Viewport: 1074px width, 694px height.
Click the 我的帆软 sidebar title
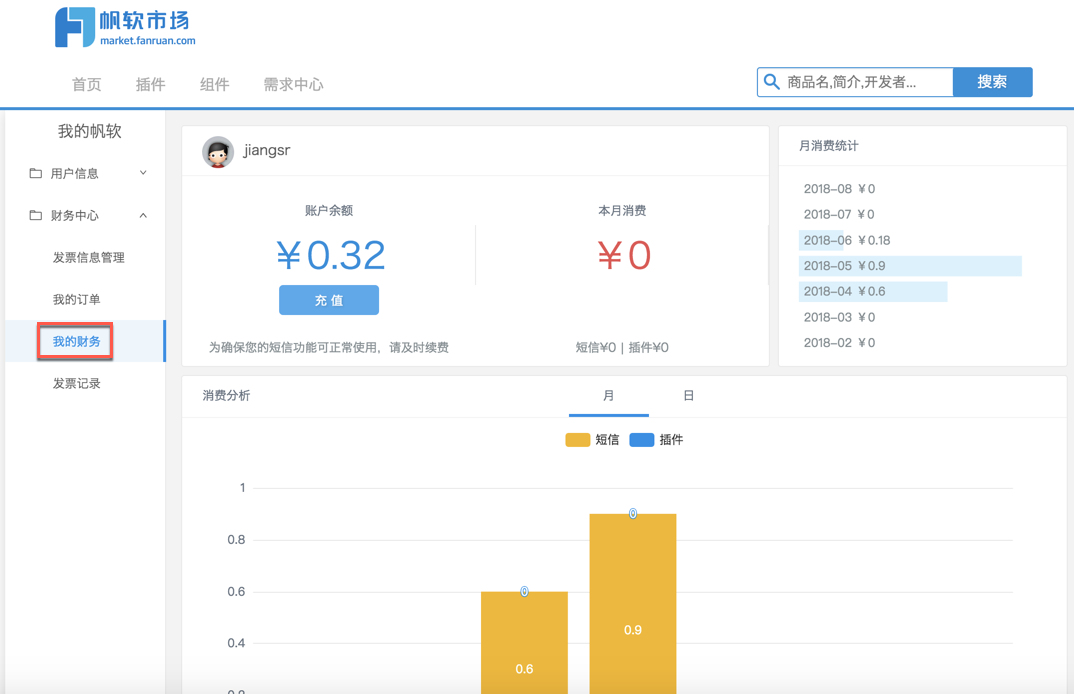[89, 131]
